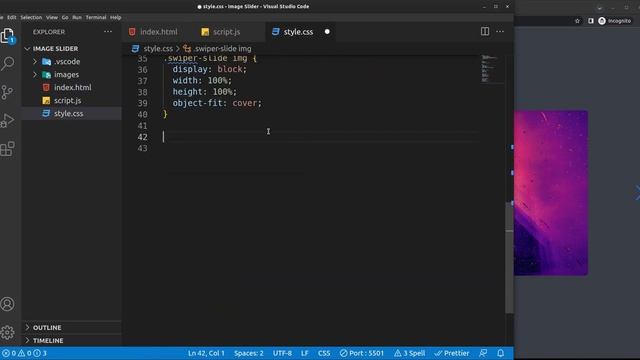This screenshot has width=640, height=360.
Task: Click UTF-8 encoding selector
Action: [282, 353]
